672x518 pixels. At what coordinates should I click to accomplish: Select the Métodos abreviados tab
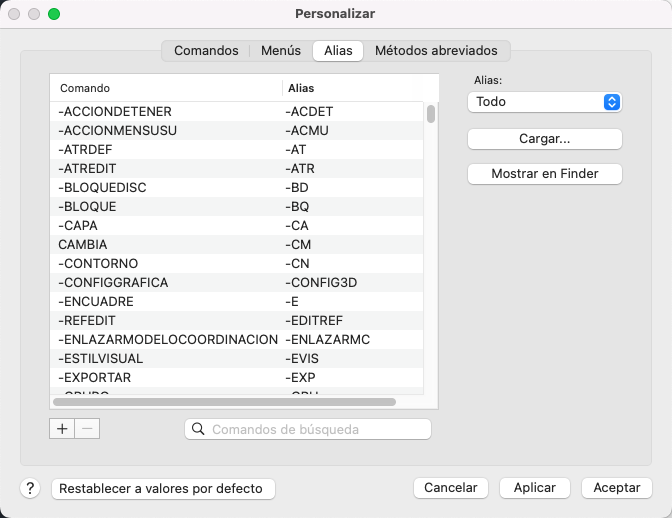point(436,50)
